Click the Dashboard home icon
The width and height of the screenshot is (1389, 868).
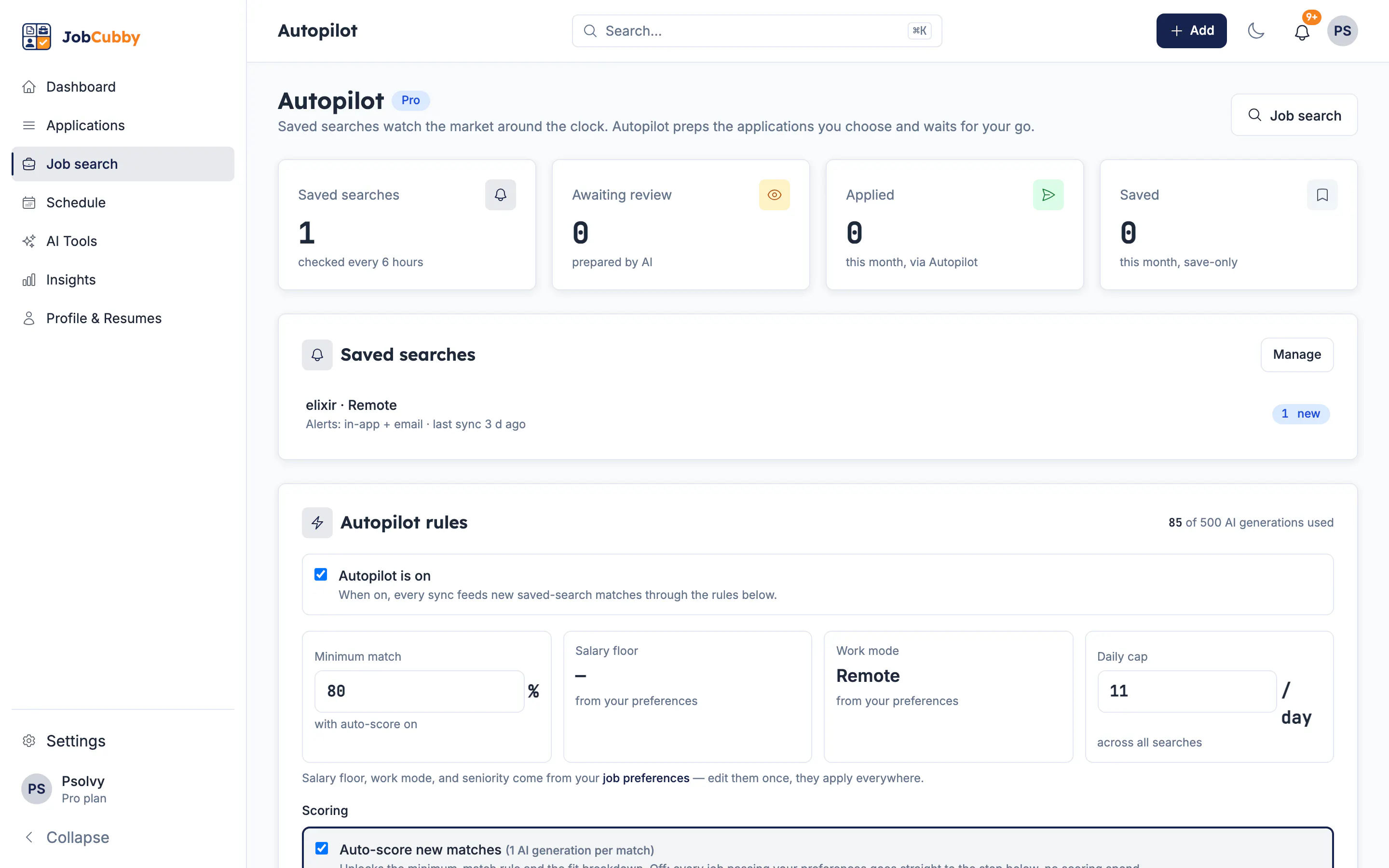[x=29, y=87]
